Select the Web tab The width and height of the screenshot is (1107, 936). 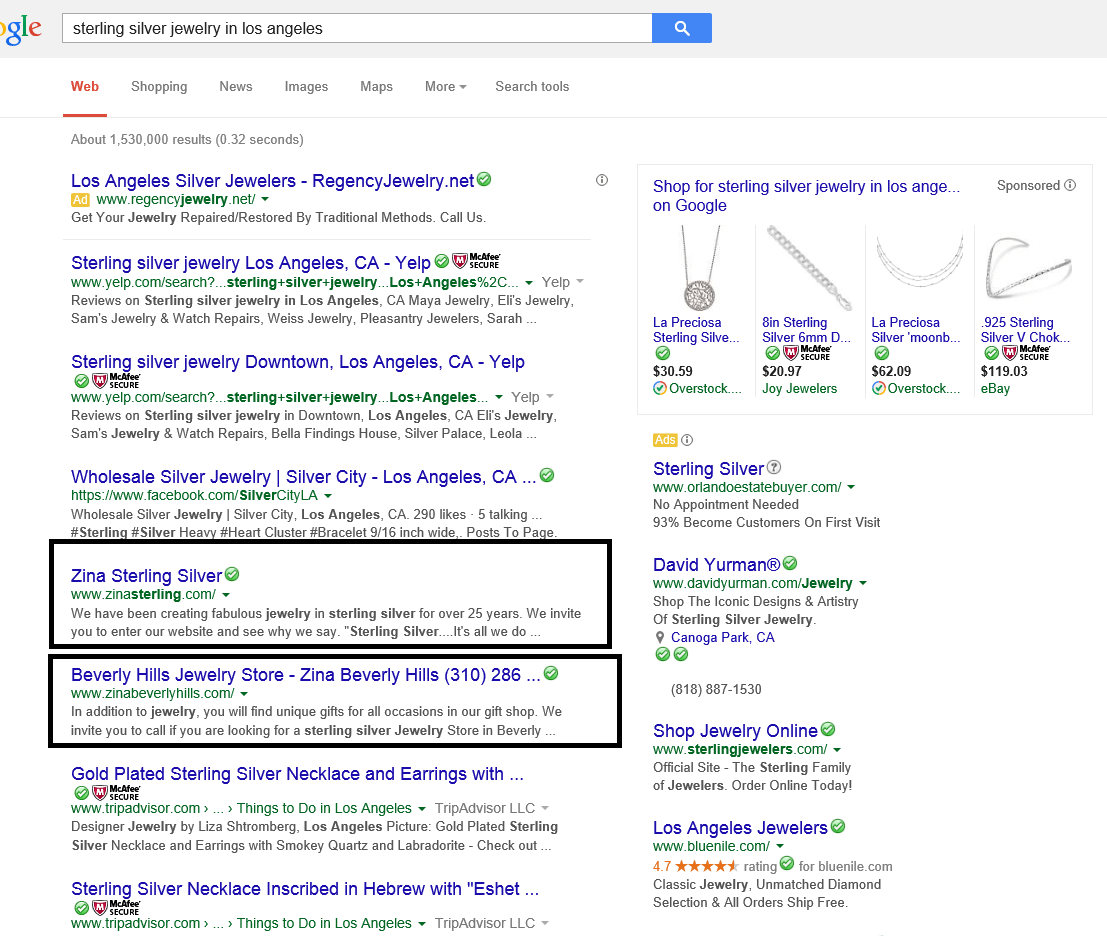(85, 86)
